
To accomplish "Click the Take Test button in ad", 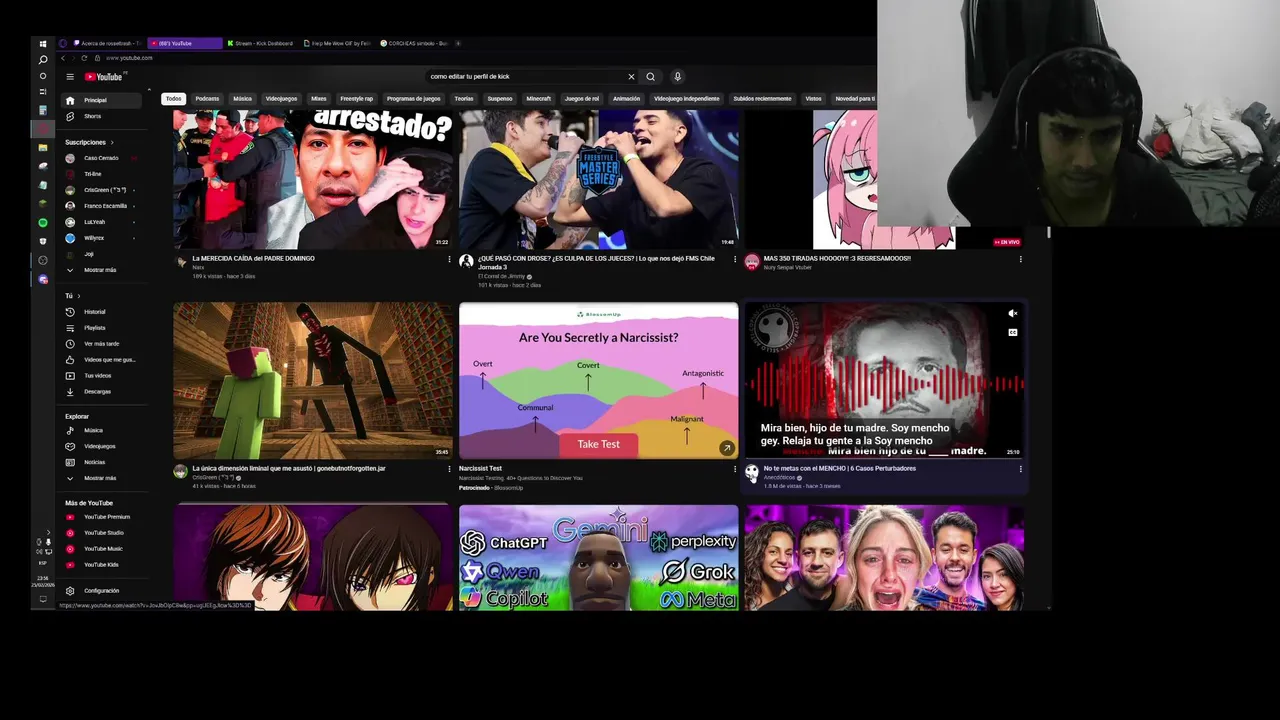I will pos(598,444).
